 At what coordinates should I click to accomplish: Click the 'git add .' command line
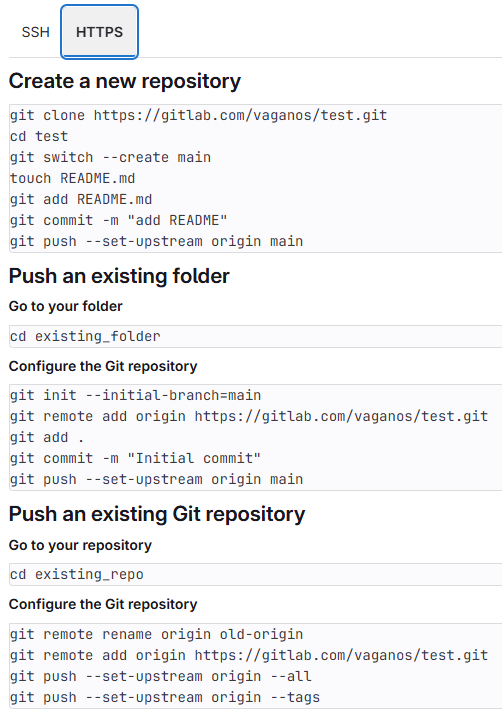coord(47,437)
